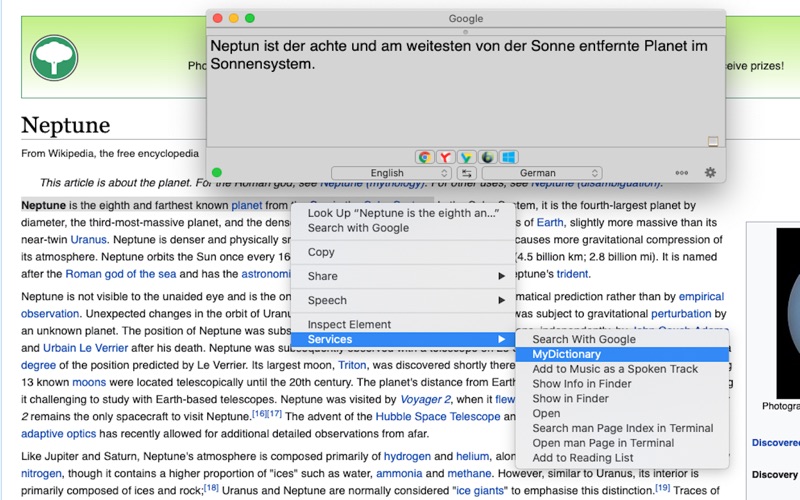Open the helium link
Viewport: 800px width, 500px height.
click(472, 456)
